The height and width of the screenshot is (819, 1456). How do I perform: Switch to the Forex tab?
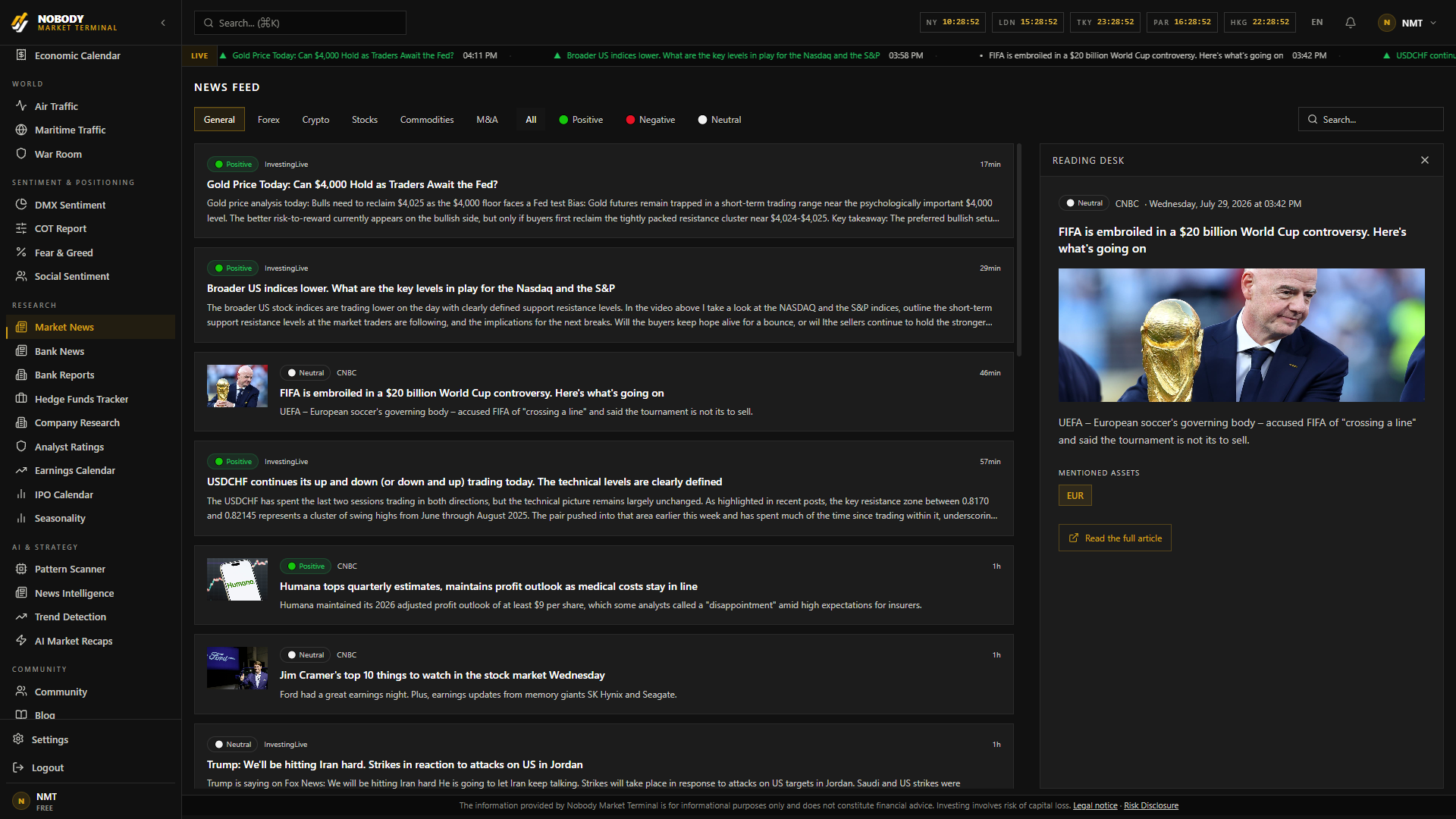[x=268, y=120]
